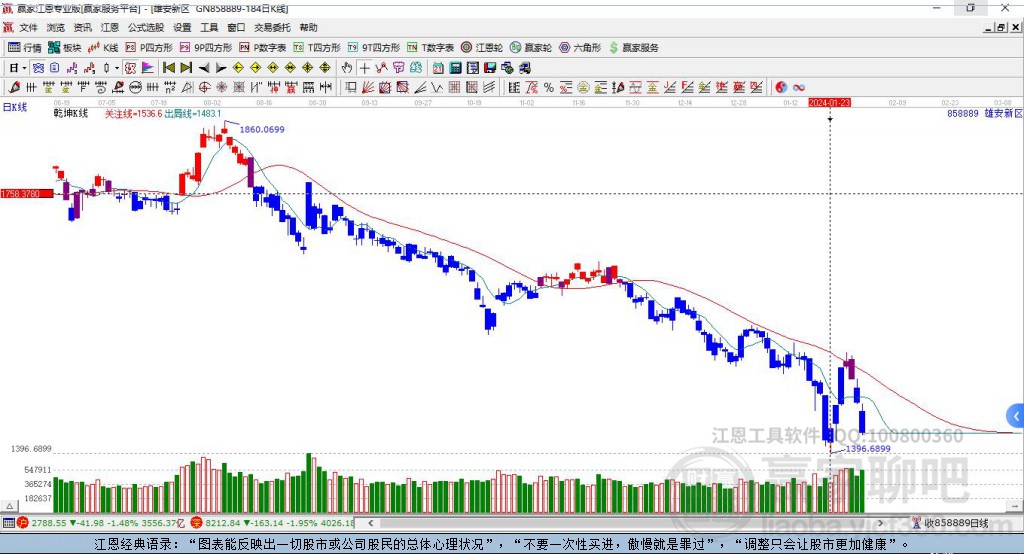Open the calculator icon
Image resolution: width=1024 pixels, height=554 pixels.
pos(455,68)
